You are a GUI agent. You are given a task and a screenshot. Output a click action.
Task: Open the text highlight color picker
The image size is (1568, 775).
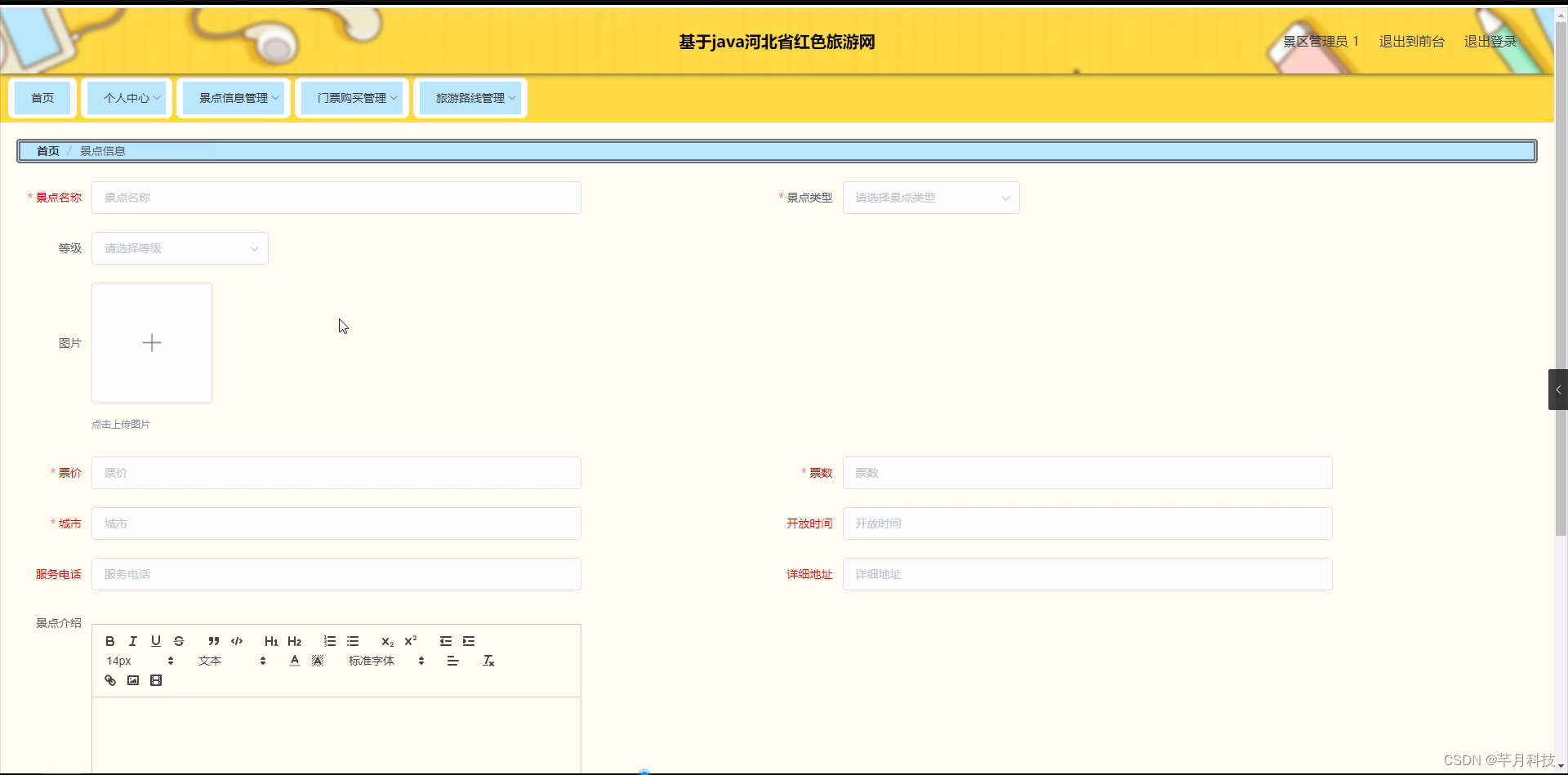coord(317,661)
